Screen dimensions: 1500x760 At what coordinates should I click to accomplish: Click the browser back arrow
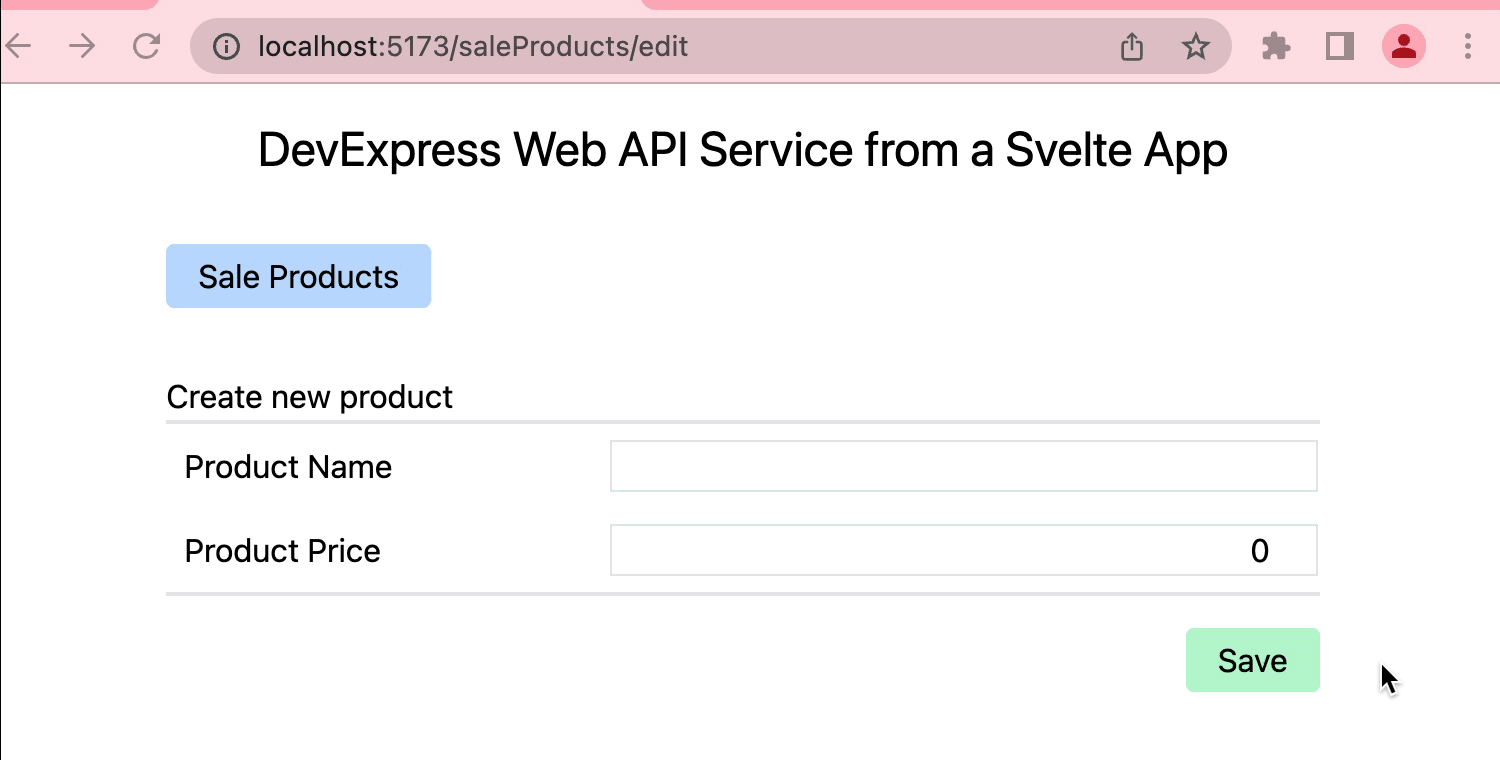point(18,46)
